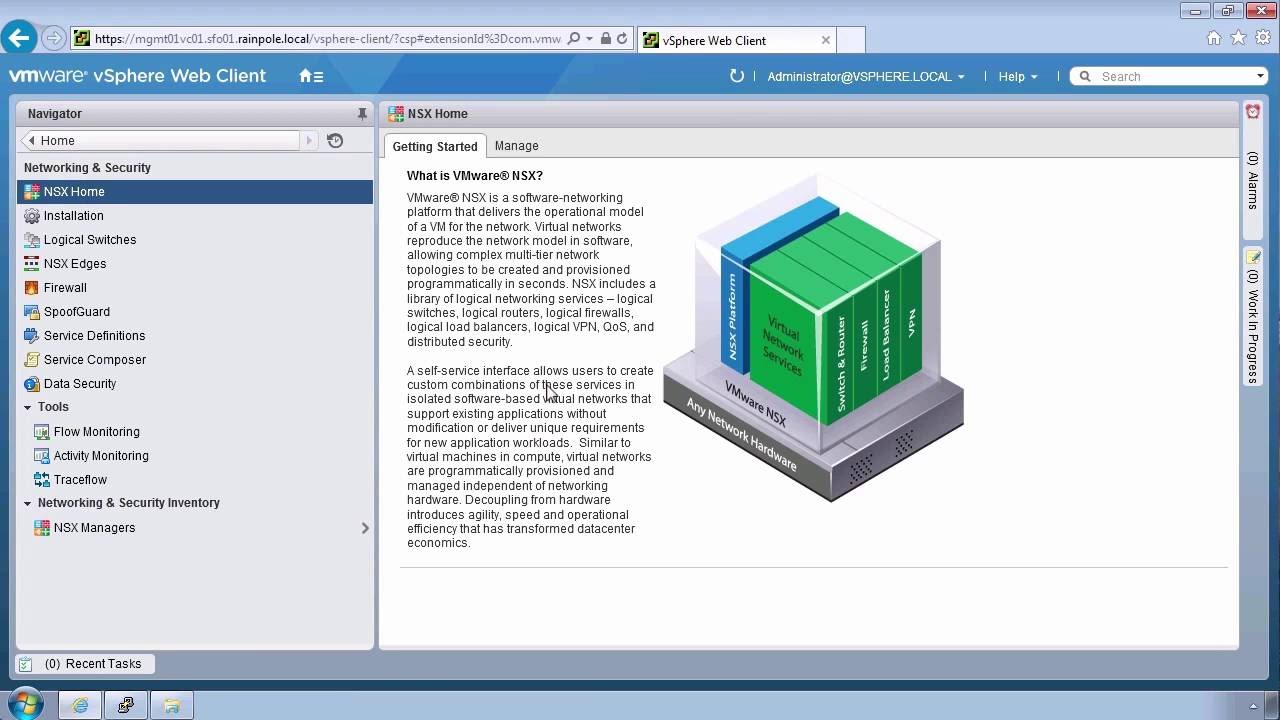Open Internet Explorer from the taskbar

pyautogui.click(x=80, y=705)
